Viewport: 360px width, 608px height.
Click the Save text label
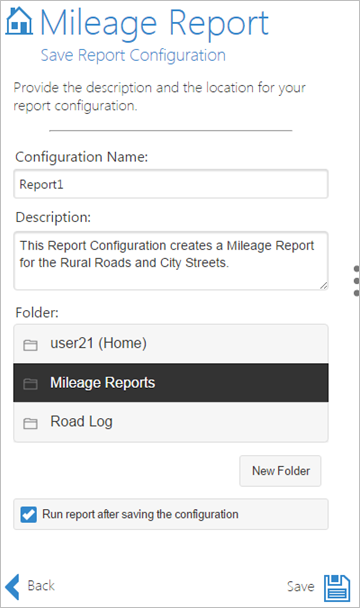click(301, 586)
